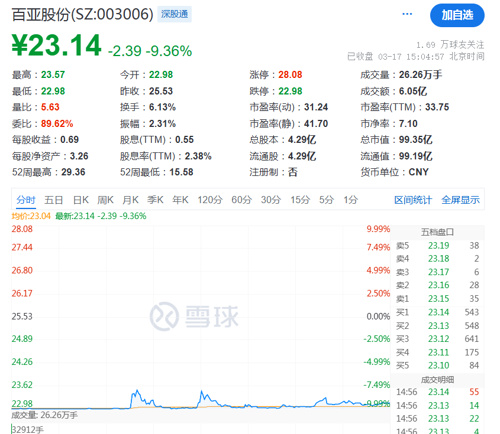This screenshot has height=434, width=500.
Task: Click the 买1 bid price 23.14 row
Action: (437, 312)
